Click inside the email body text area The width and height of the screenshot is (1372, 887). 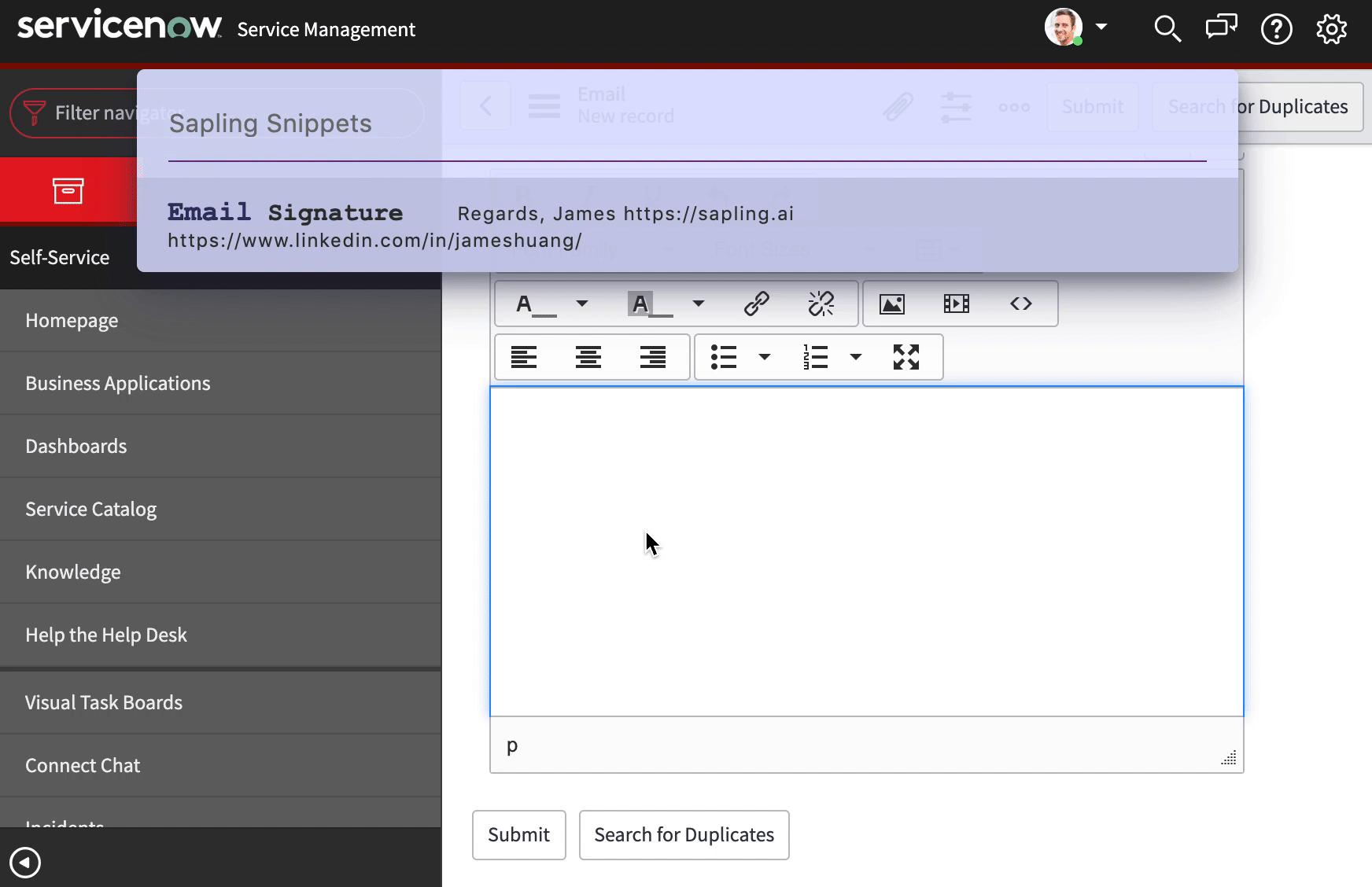click(867, 551)
